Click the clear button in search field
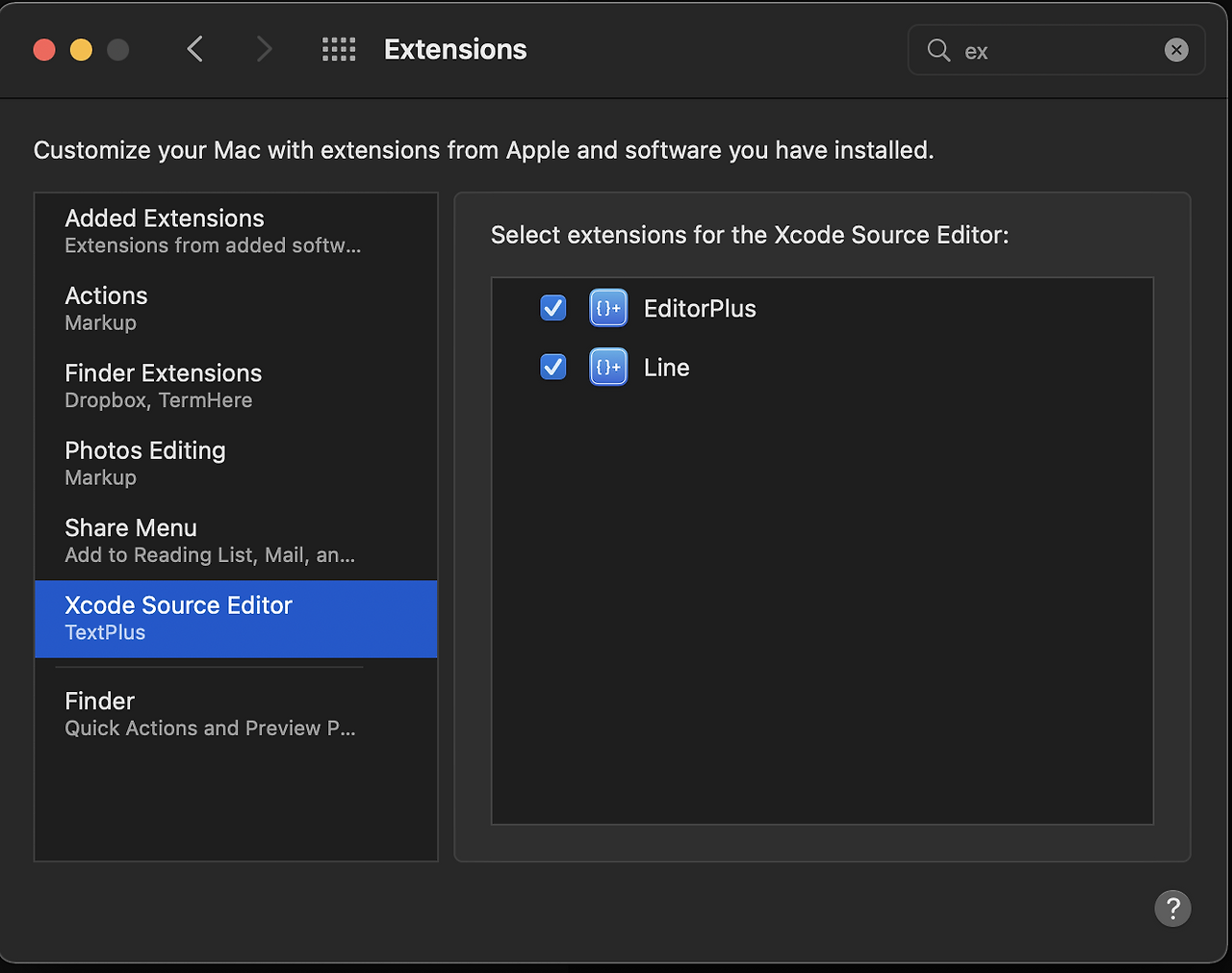This screenshot has height=973, width=1232. pyautogui.click(x=1176, y=50)
